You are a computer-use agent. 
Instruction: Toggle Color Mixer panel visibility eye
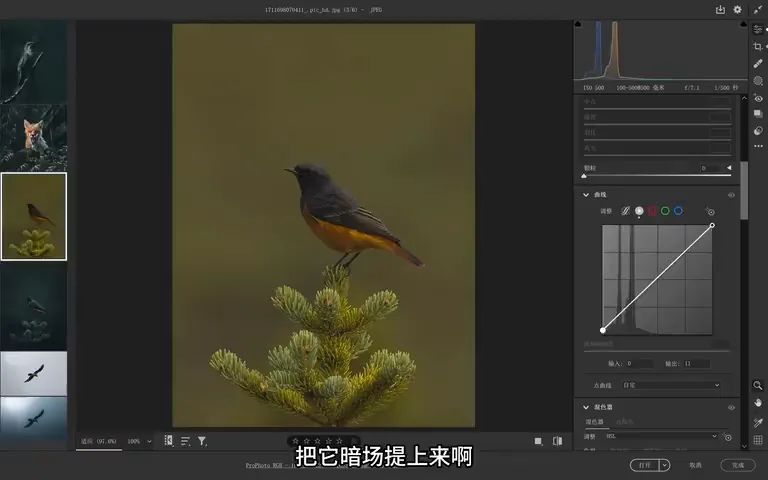[x=731, y=408]
